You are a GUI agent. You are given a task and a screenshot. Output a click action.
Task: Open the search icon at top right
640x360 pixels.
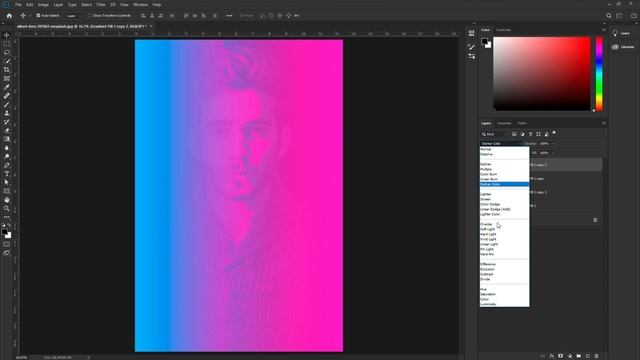pyautogui.click(x=609, y=16)
